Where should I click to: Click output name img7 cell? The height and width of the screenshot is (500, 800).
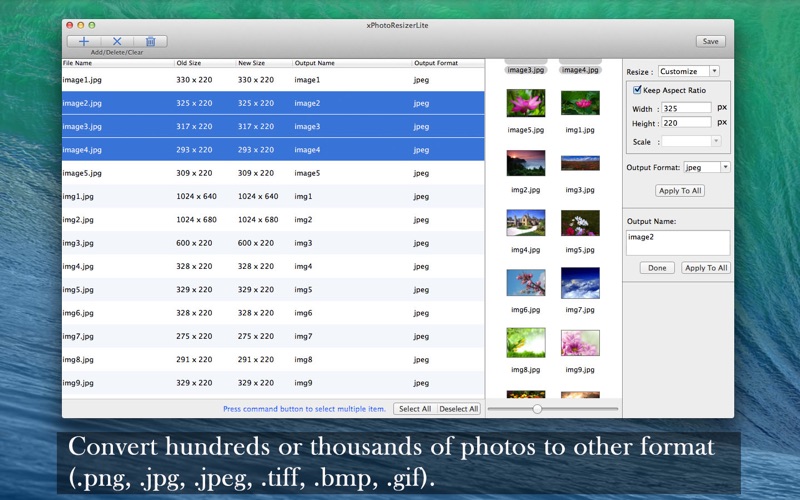click(303, 336)
